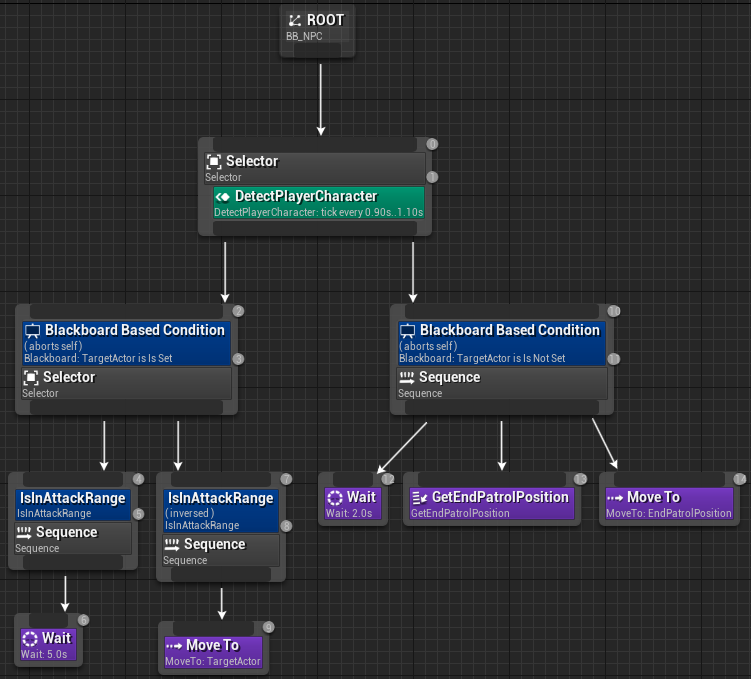Select the Sequence icon under Is Not Set condition
The image size is (751, 679).
407,377
